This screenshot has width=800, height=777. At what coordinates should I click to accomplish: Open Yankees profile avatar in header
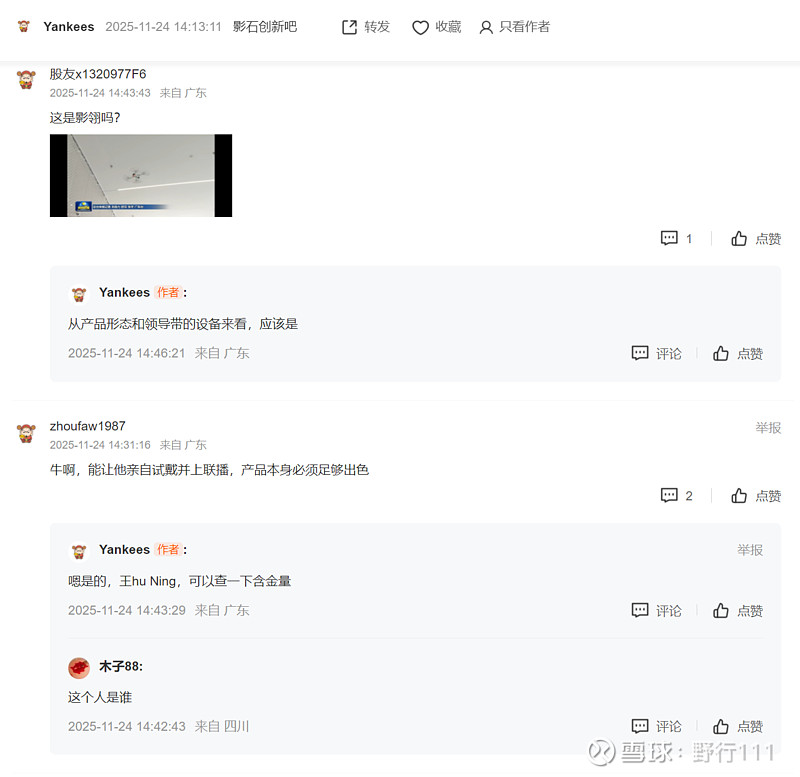(x=23, y=26)
